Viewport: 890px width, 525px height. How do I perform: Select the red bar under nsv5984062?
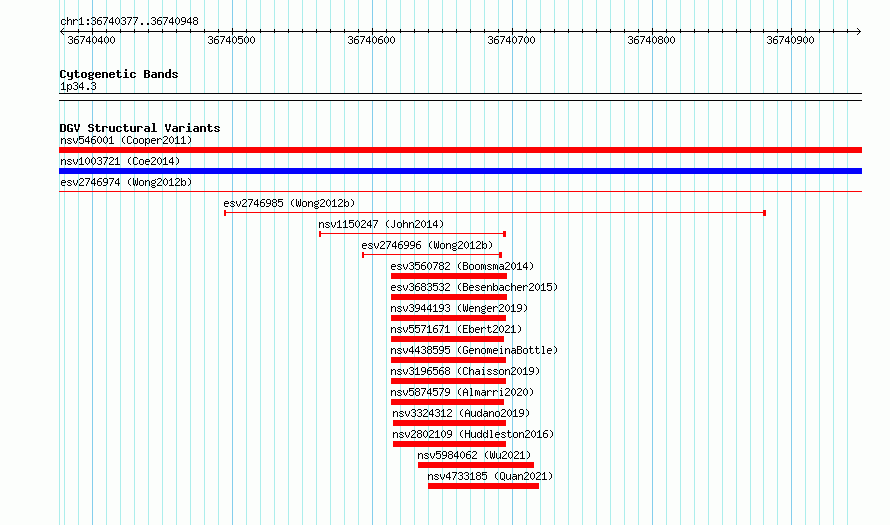click(x=476, y=465)
